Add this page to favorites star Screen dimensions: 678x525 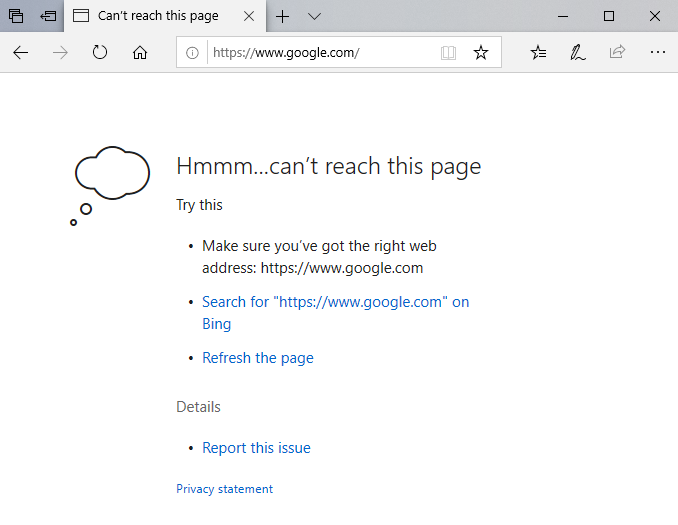pyautogui.click(x=481, y=53)
